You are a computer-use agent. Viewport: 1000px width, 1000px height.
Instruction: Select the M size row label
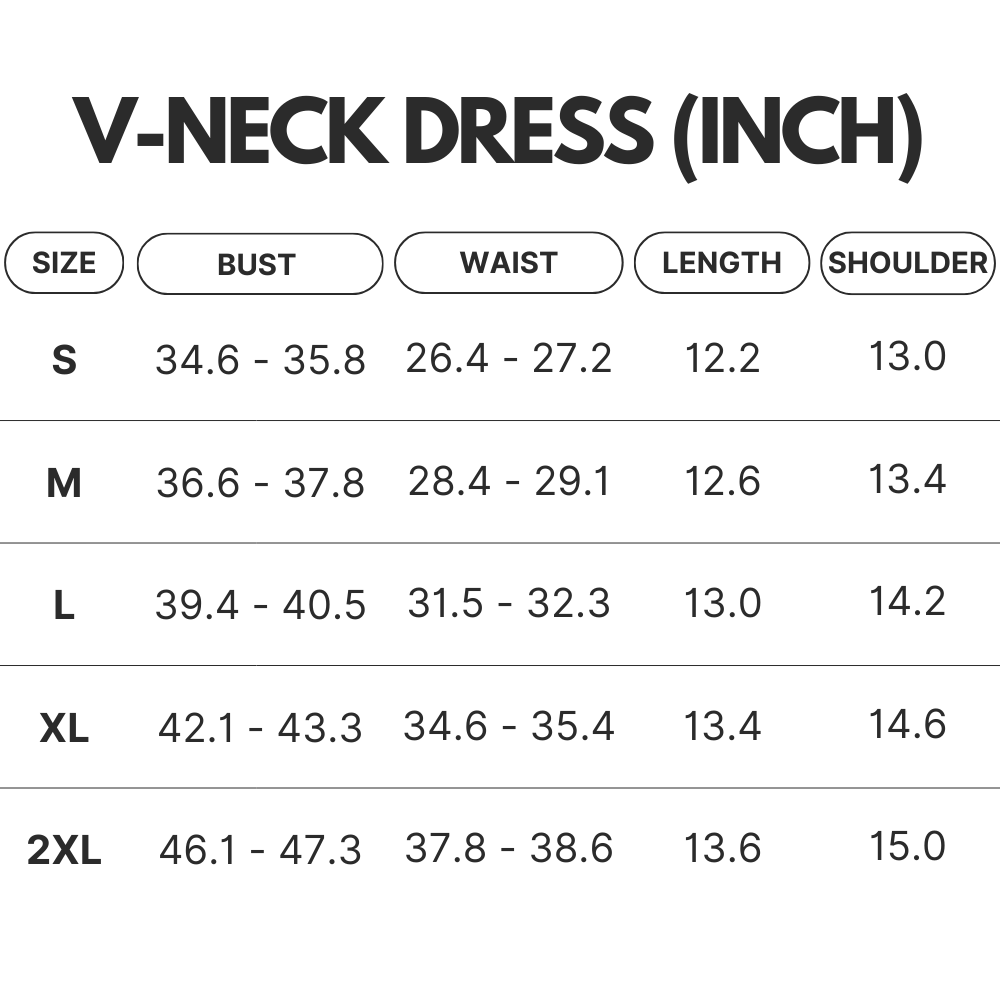tap(64, 483)
